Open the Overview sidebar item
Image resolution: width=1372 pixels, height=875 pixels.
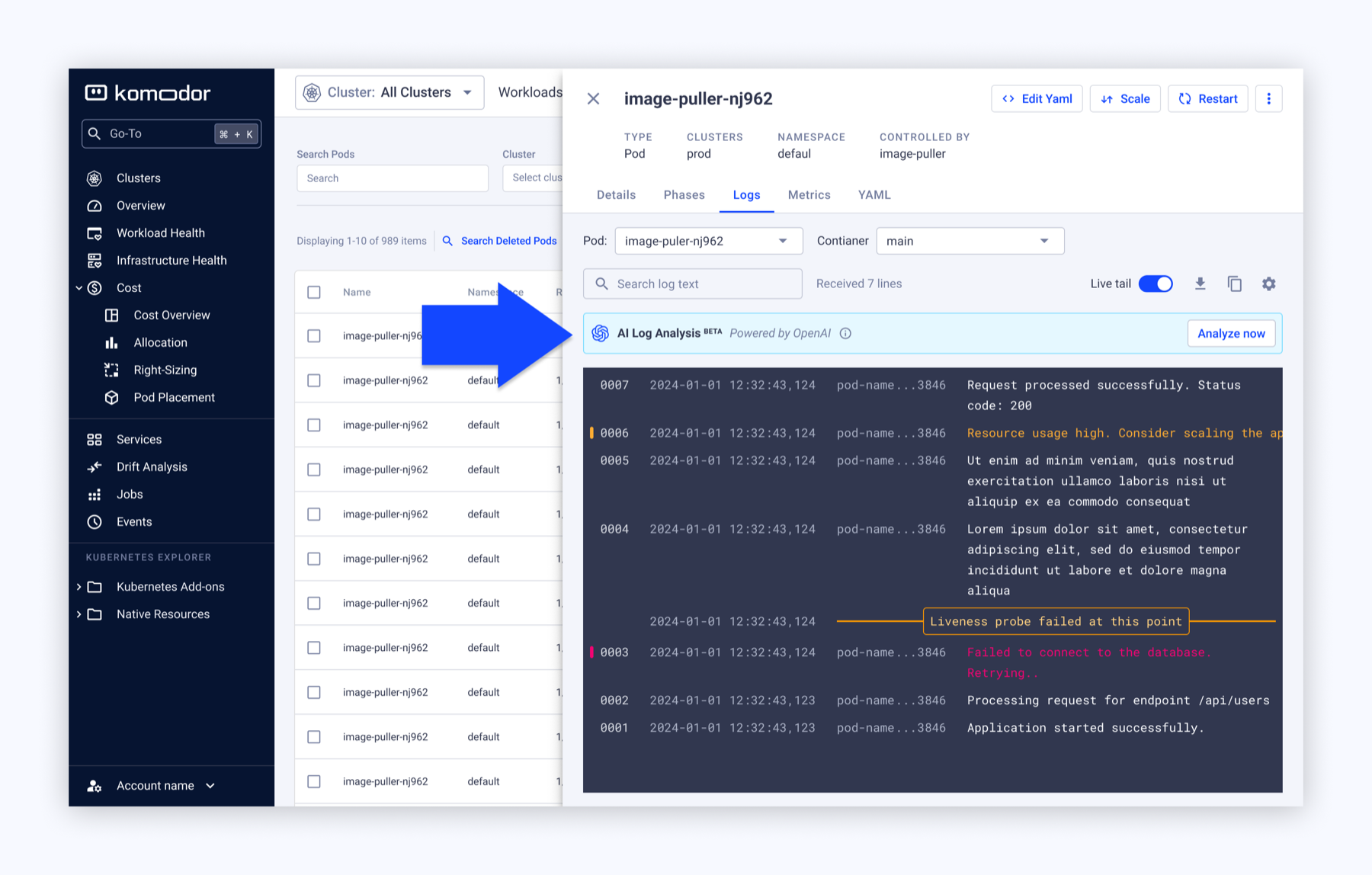[x=140, y=206]
